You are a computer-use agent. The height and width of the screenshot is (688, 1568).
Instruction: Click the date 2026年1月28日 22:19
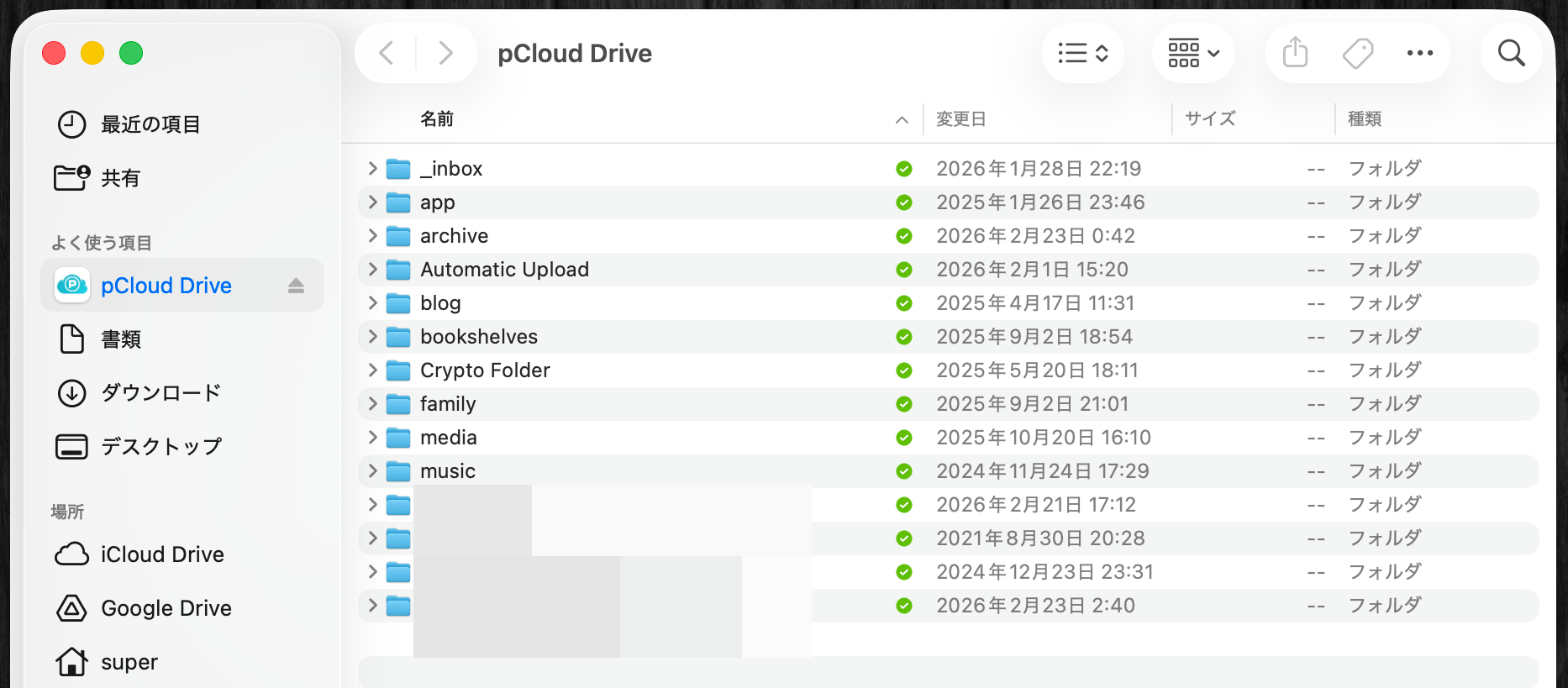pyautogui.click(x=1039, y=169)
